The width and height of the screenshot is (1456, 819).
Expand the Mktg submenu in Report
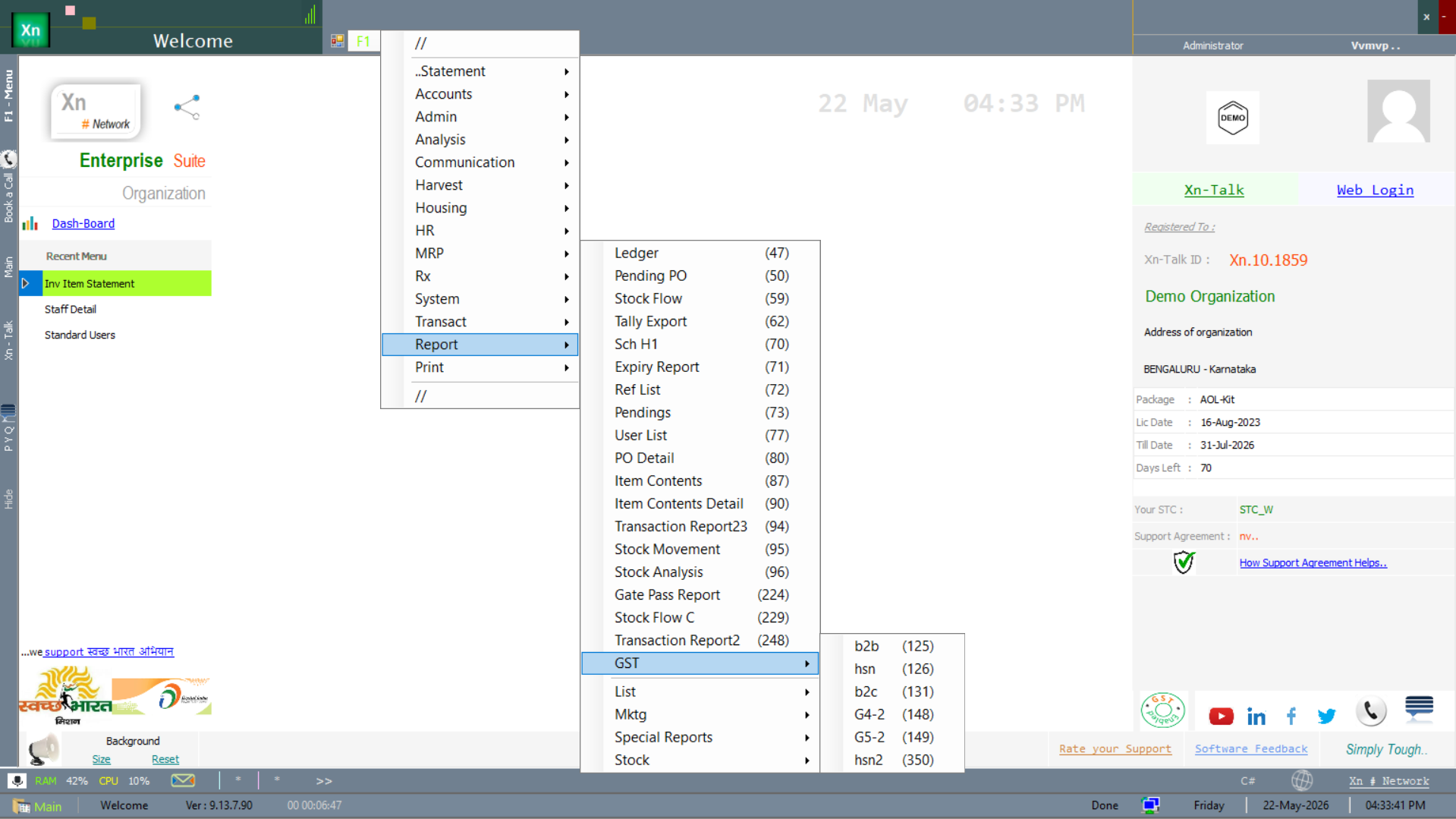700,714
